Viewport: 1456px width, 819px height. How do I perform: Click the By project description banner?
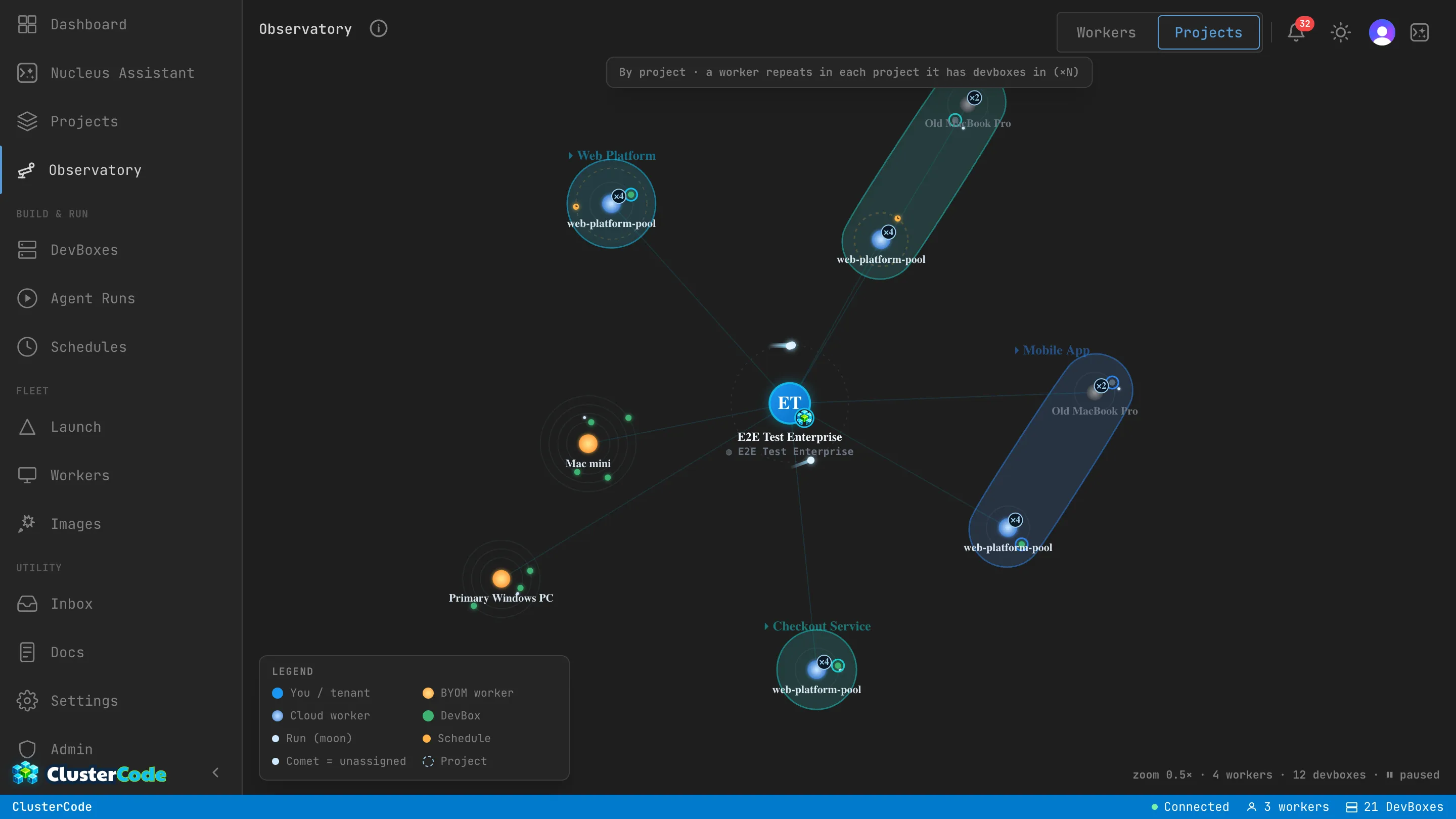click(849, 72)
